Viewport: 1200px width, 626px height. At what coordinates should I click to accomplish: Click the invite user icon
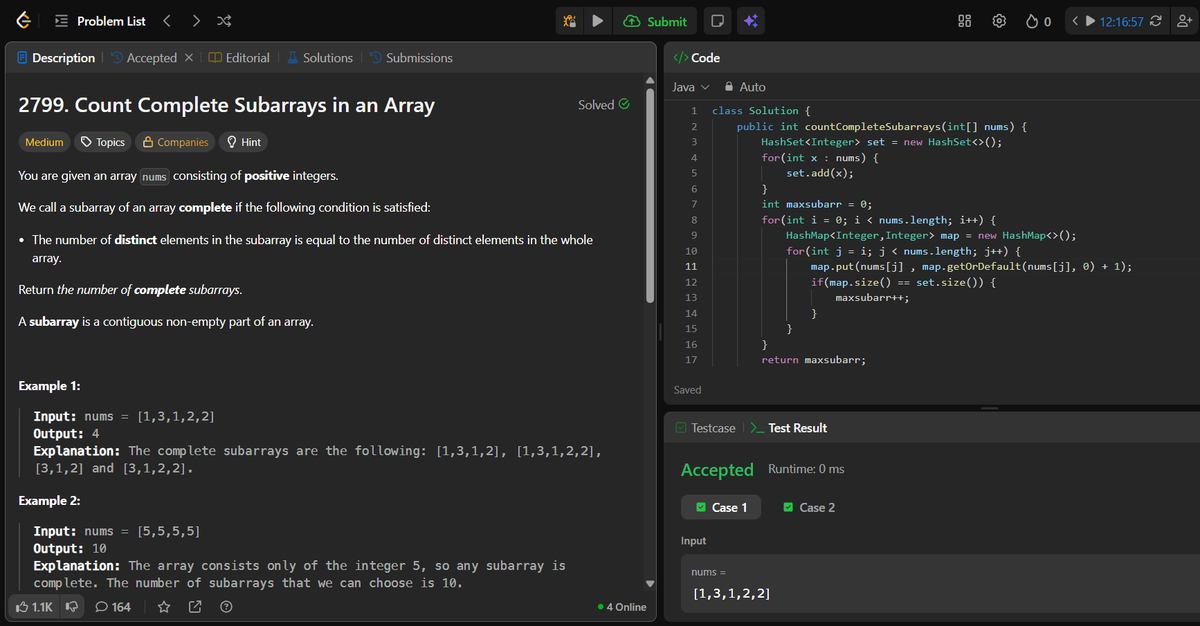(x=1183, y=21)
